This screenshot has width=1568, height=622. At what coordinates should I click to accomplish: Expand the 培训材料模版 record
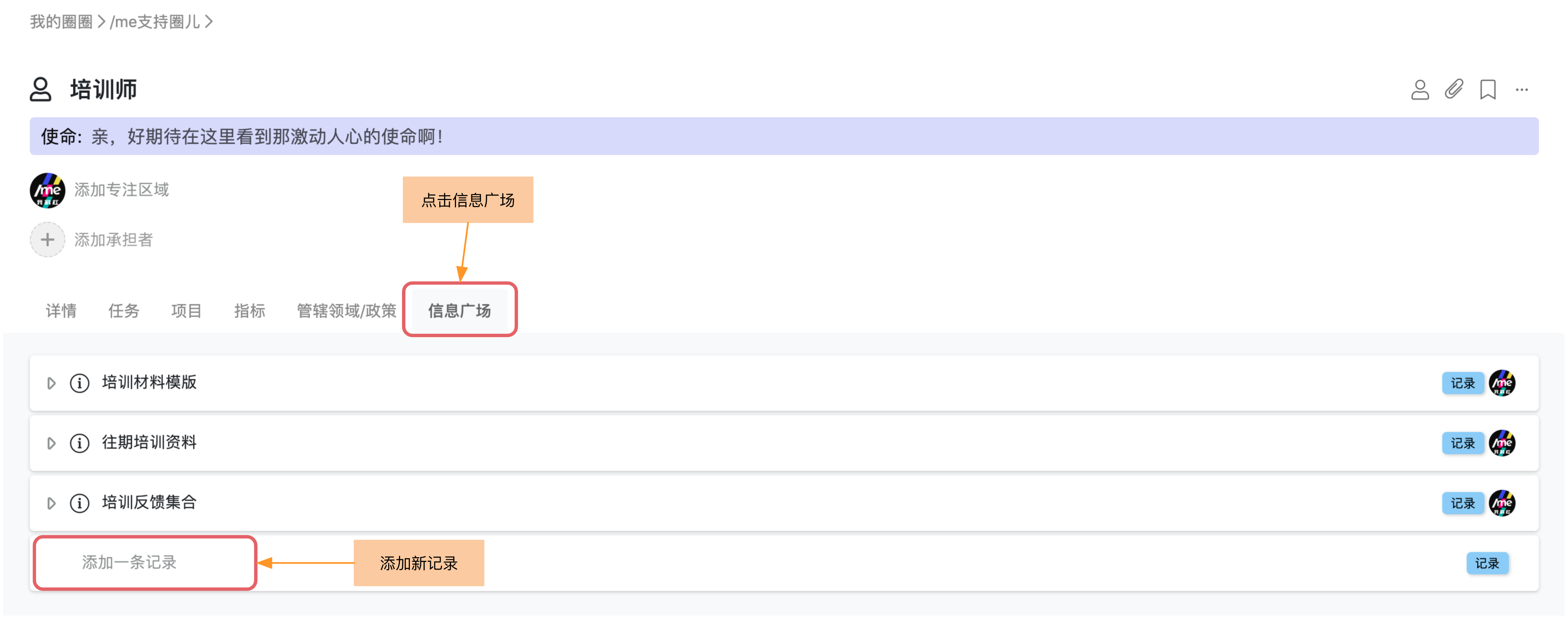coord(51,383)
